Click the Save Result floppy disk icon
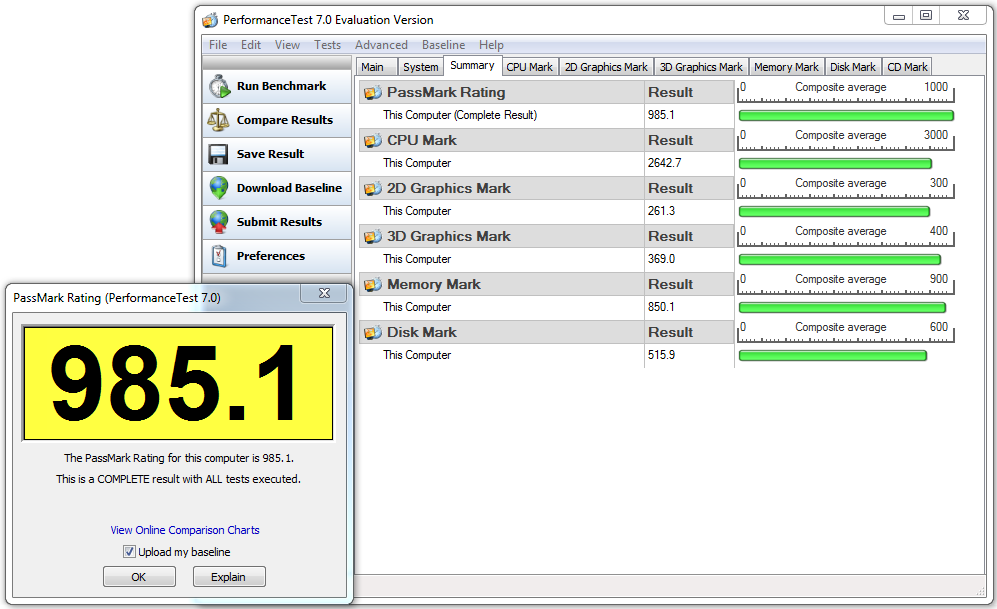 (218, 154)
